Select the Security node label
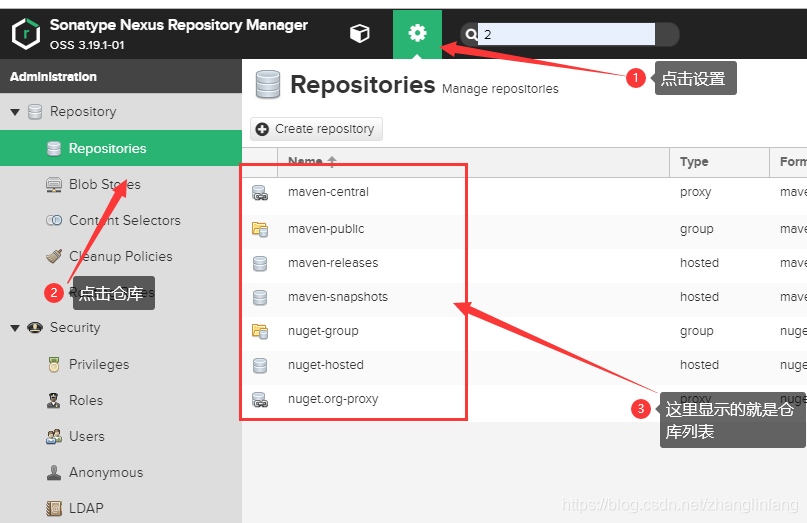 [x=75, y=327]
